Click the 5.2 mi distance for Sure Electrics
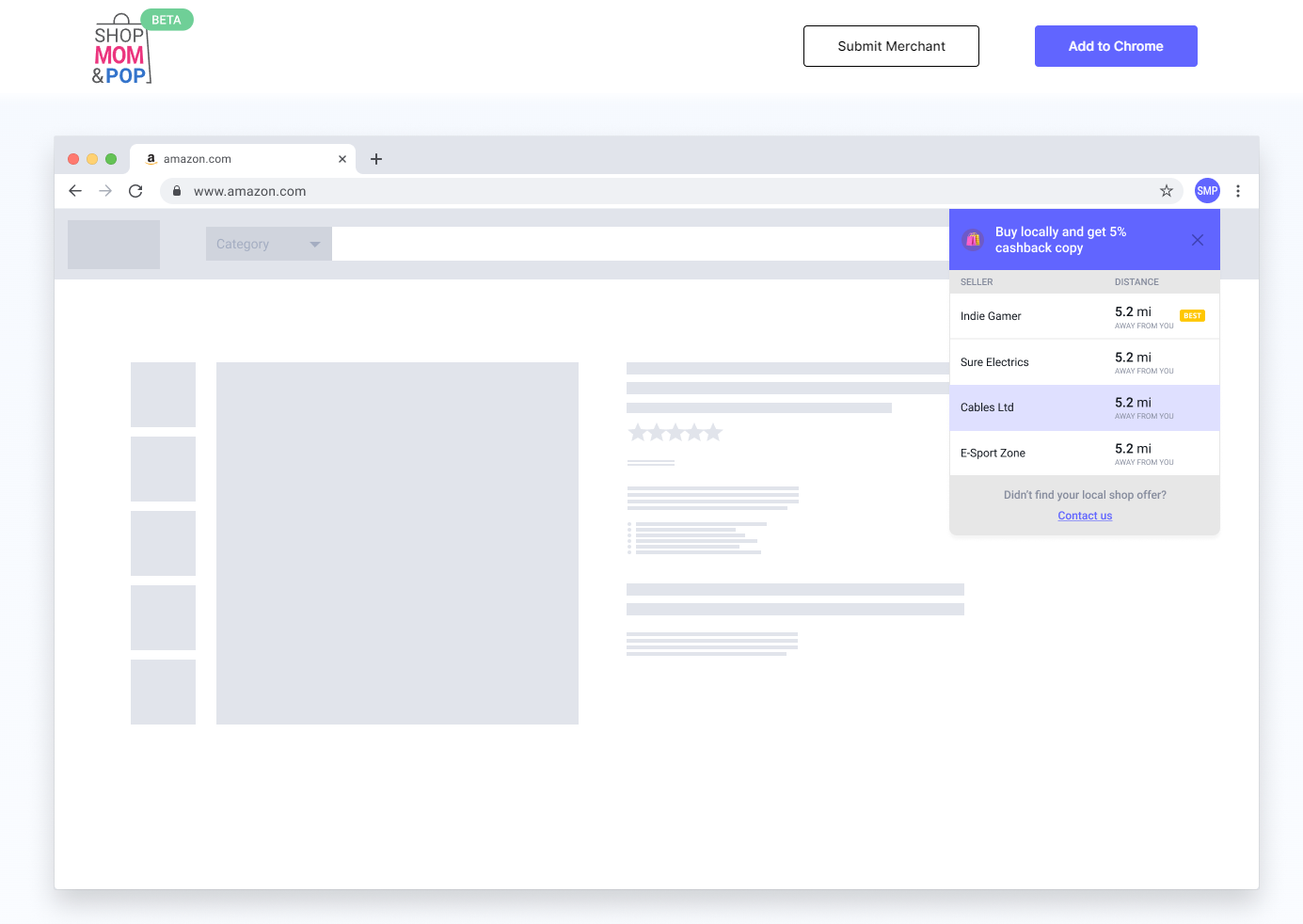The height and width of the screenshot is (924, 1303). tap(1133, 358)
